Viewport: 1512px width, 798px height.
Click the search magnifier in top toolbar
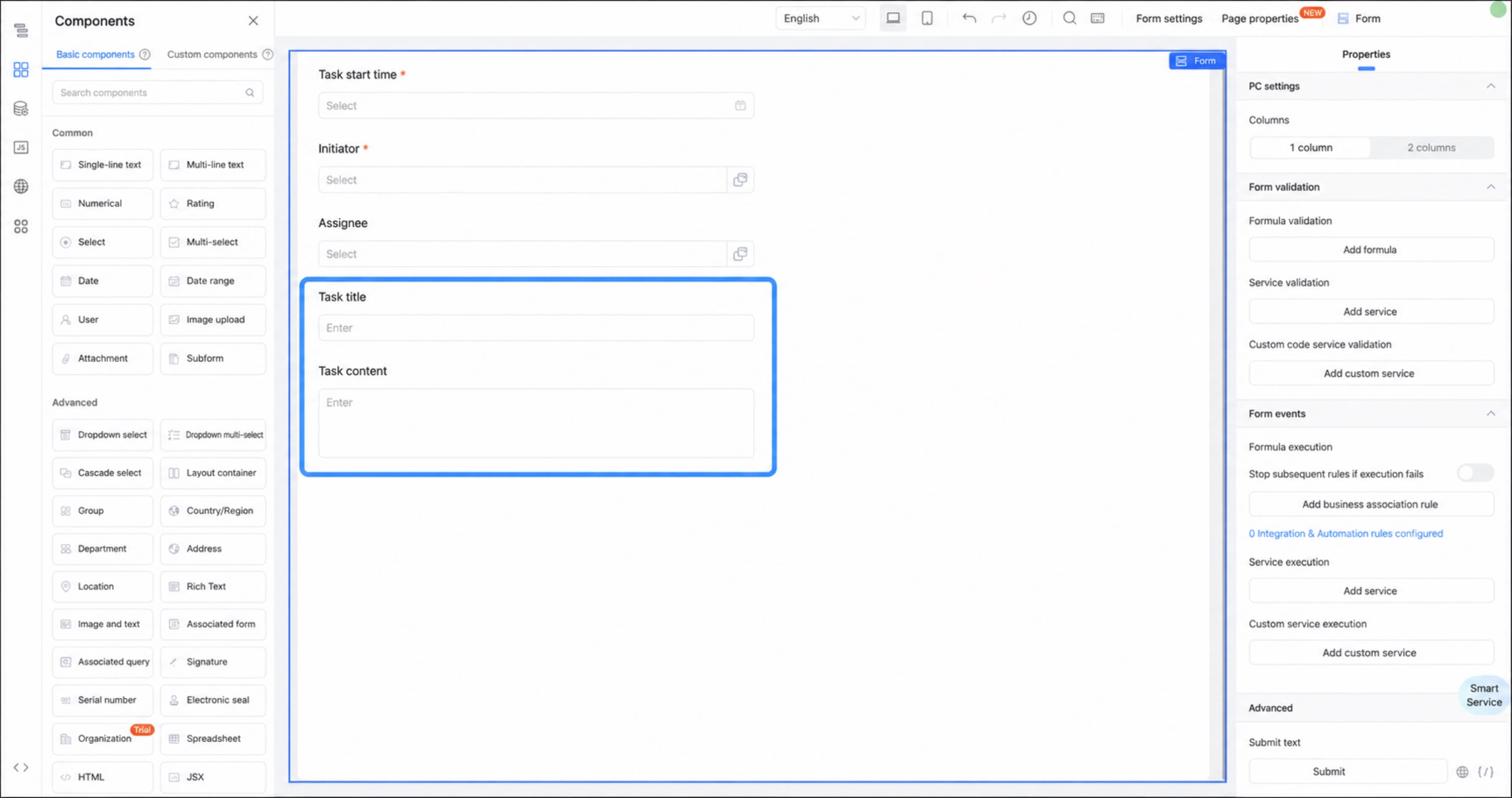[1069, 18]
